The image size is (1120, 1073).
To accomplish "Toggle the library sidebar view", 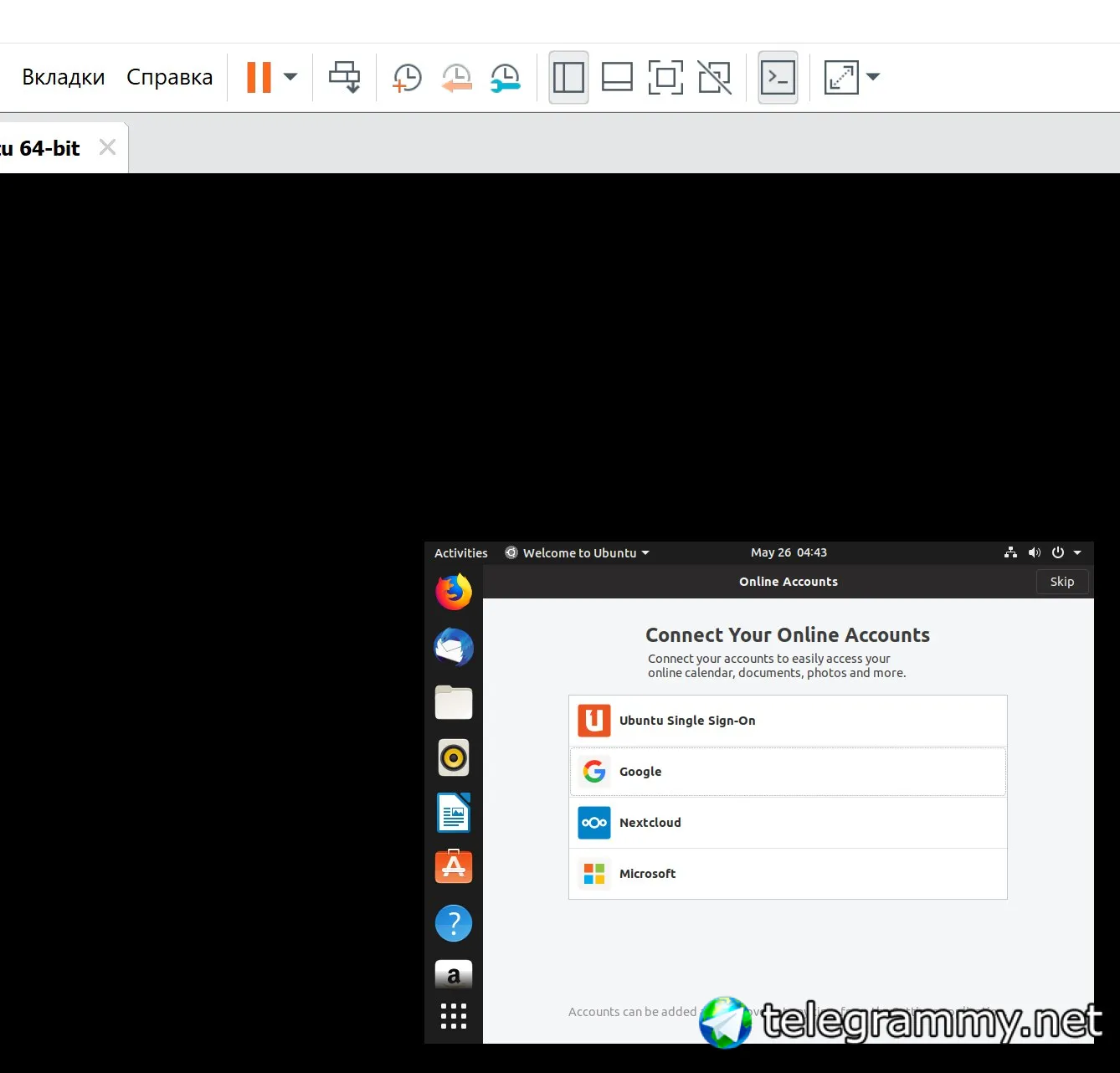I will pyautogui.click(x=568, y=77).
